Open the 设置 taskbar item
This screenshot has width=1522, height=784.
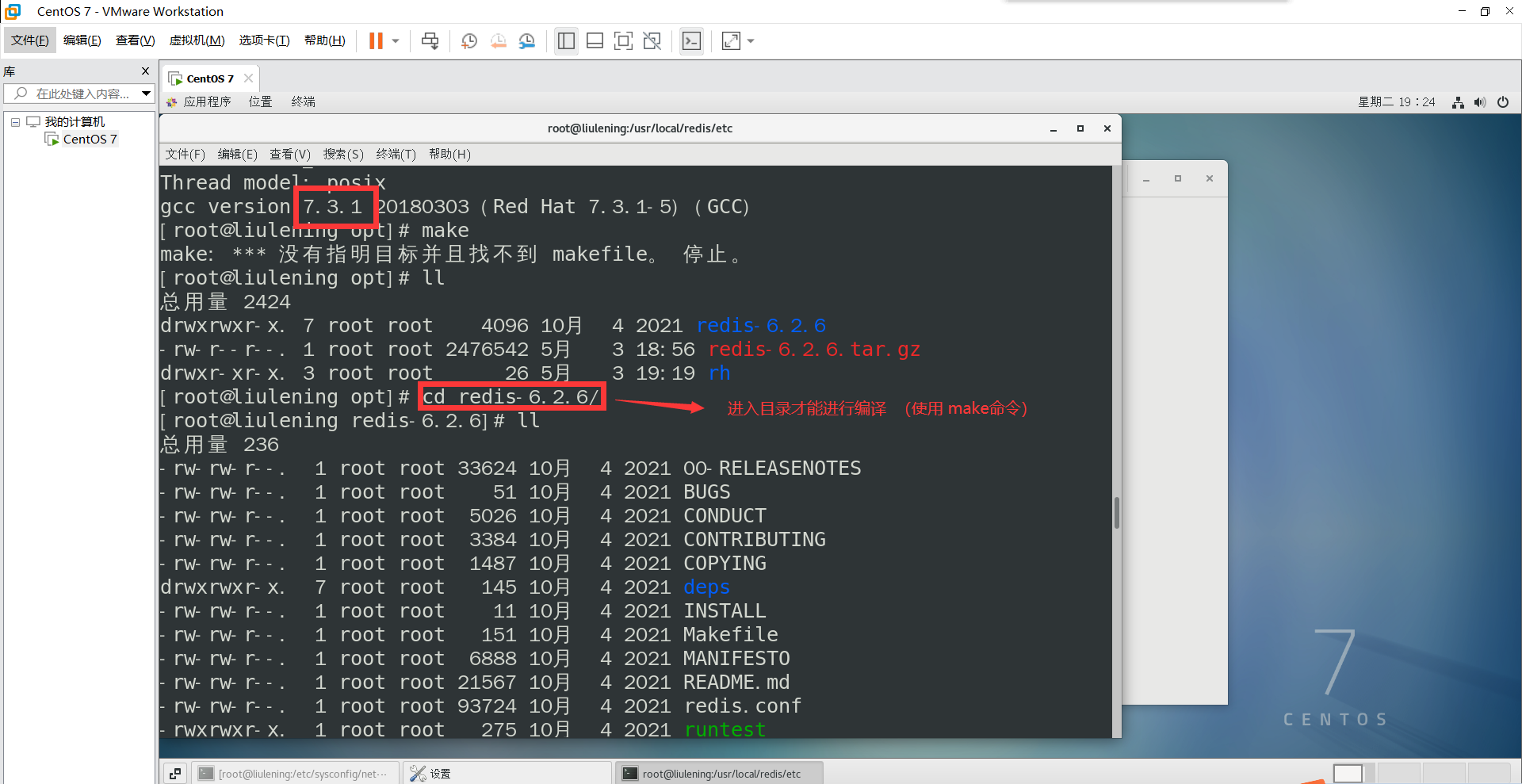click(x=507, y=774)
